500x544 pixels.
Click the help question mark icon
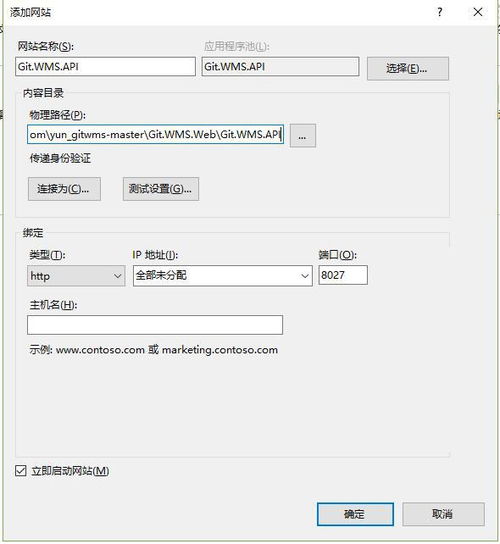tap(440, 12)
